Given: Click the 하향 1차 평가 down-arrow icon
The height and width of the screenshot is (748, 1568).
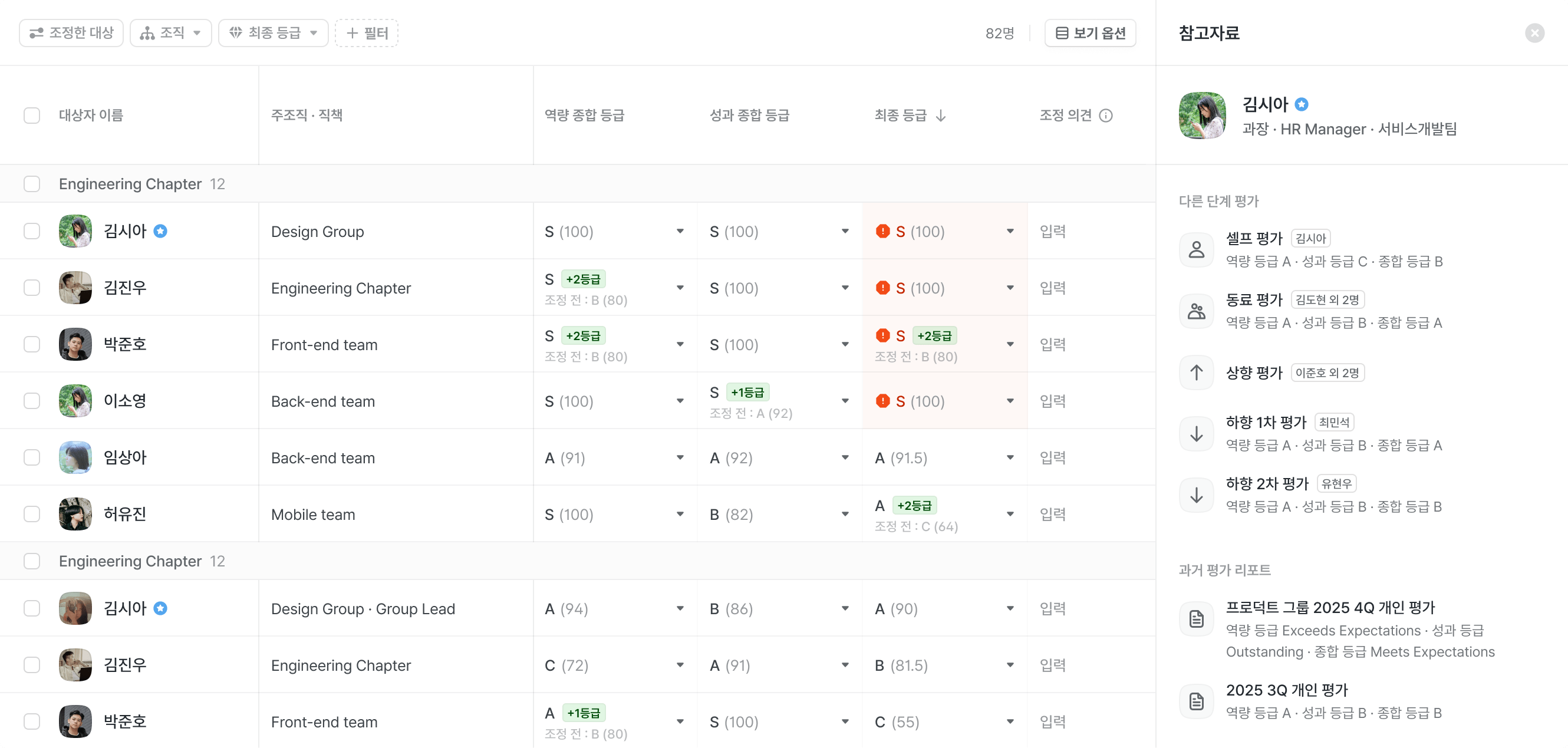Looking at the screenshot, I should [1196, 434].
